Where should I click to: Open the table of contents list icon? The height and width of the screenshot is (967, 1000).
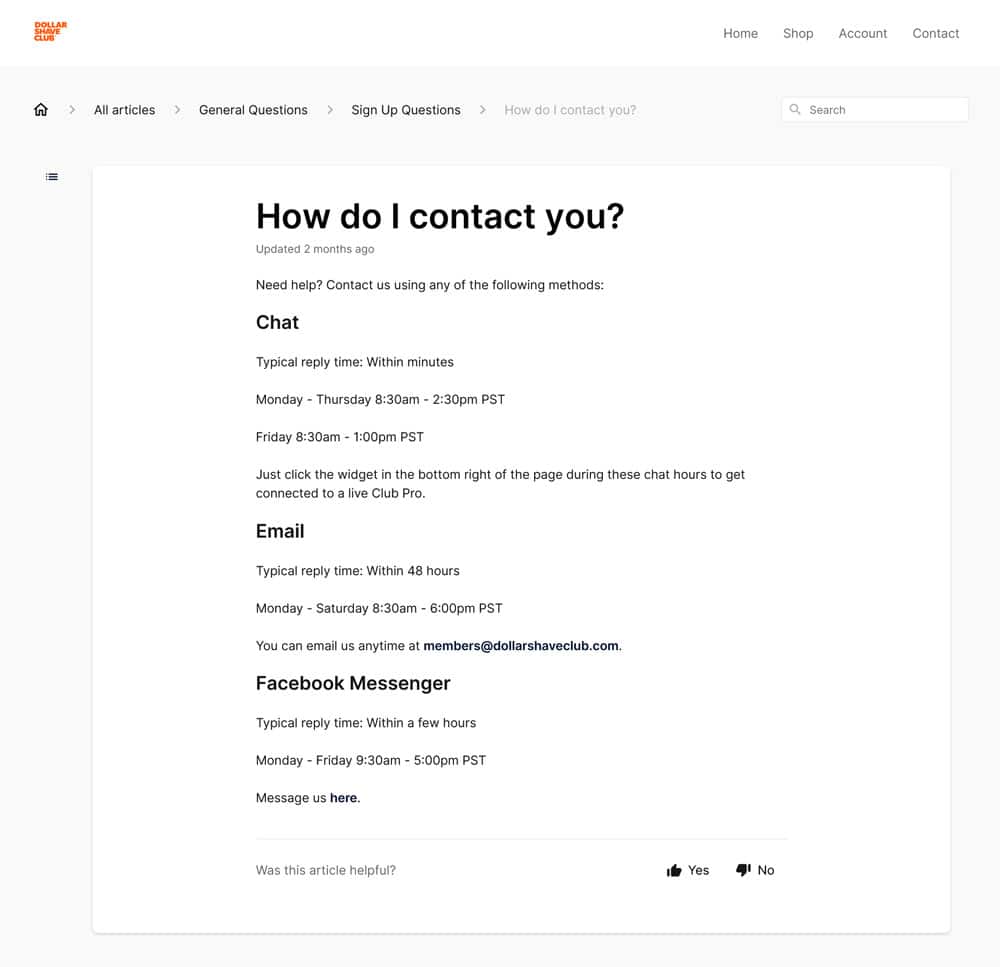click(x=52, y=177)
